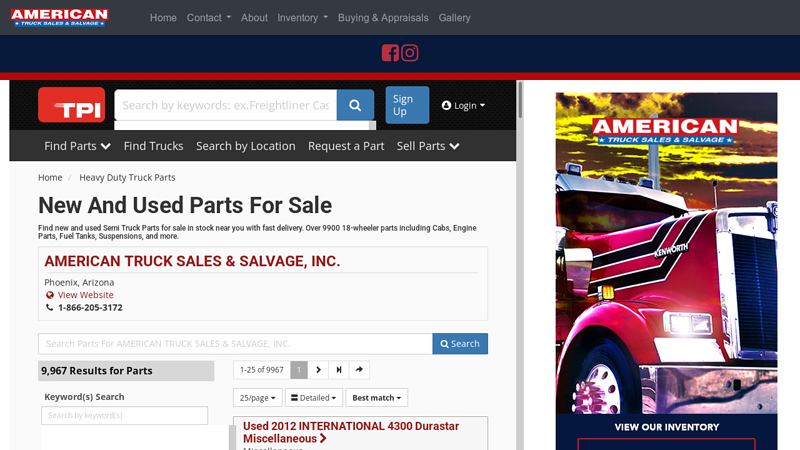Screen dimensions: 800x450
Task: Click Heavy Duty Truck Parts breadcrumb
Action: coord(127,178)
